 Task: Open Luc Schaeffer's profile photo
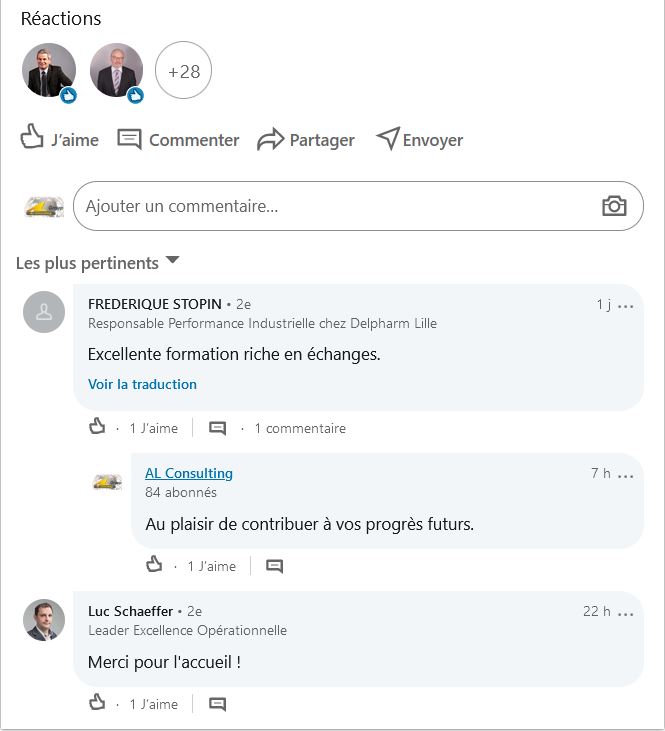[44, 621]
